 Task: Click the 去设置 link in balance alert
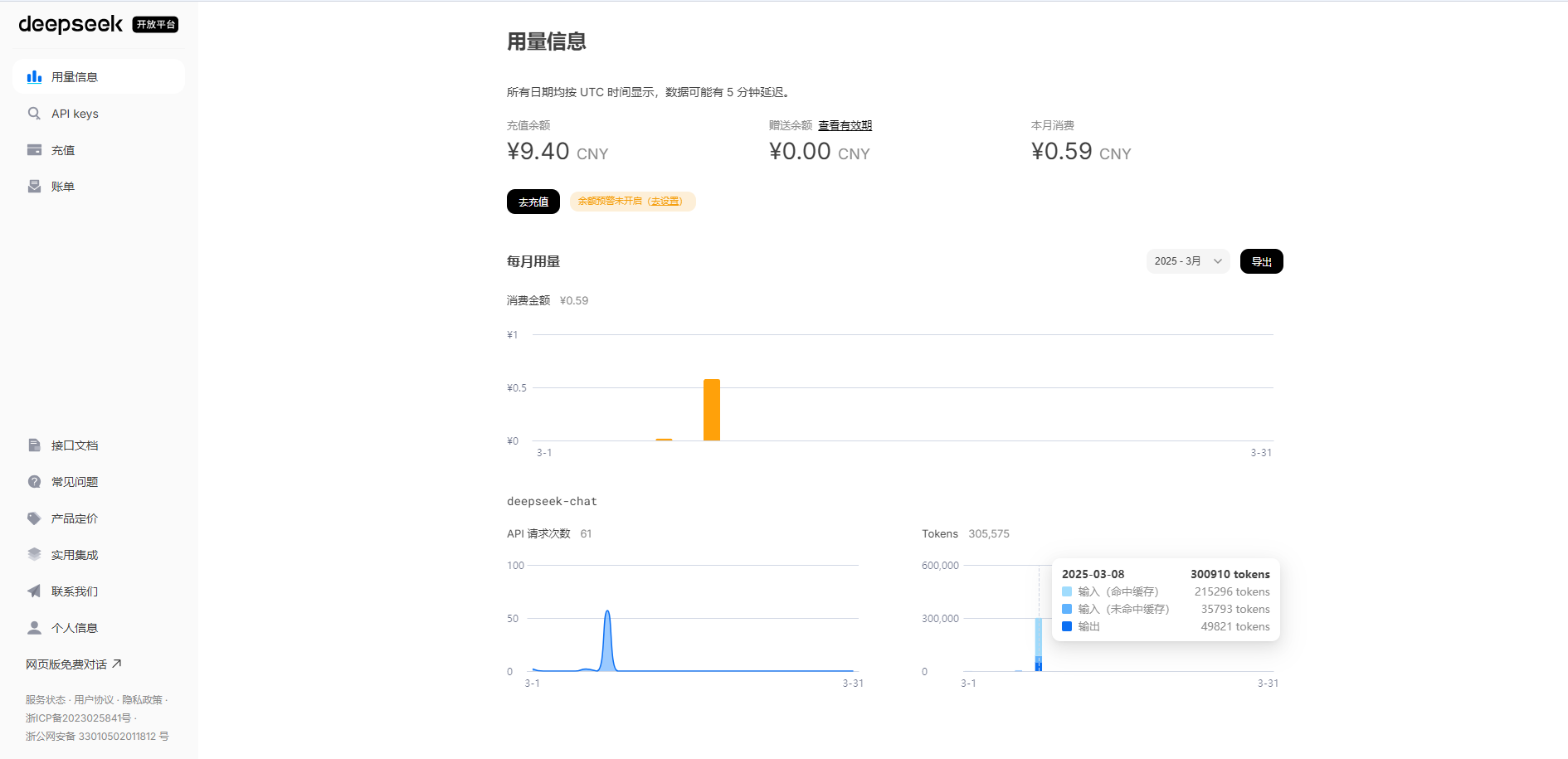click(665, 202)
